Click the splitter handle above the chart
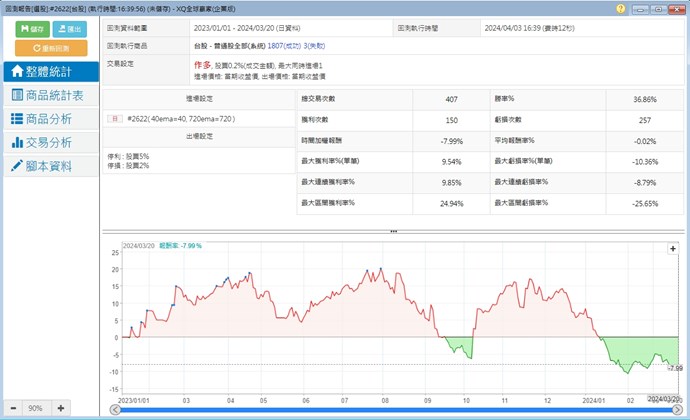This screenshot has width=690, height=420. click(x=393, y=232)
